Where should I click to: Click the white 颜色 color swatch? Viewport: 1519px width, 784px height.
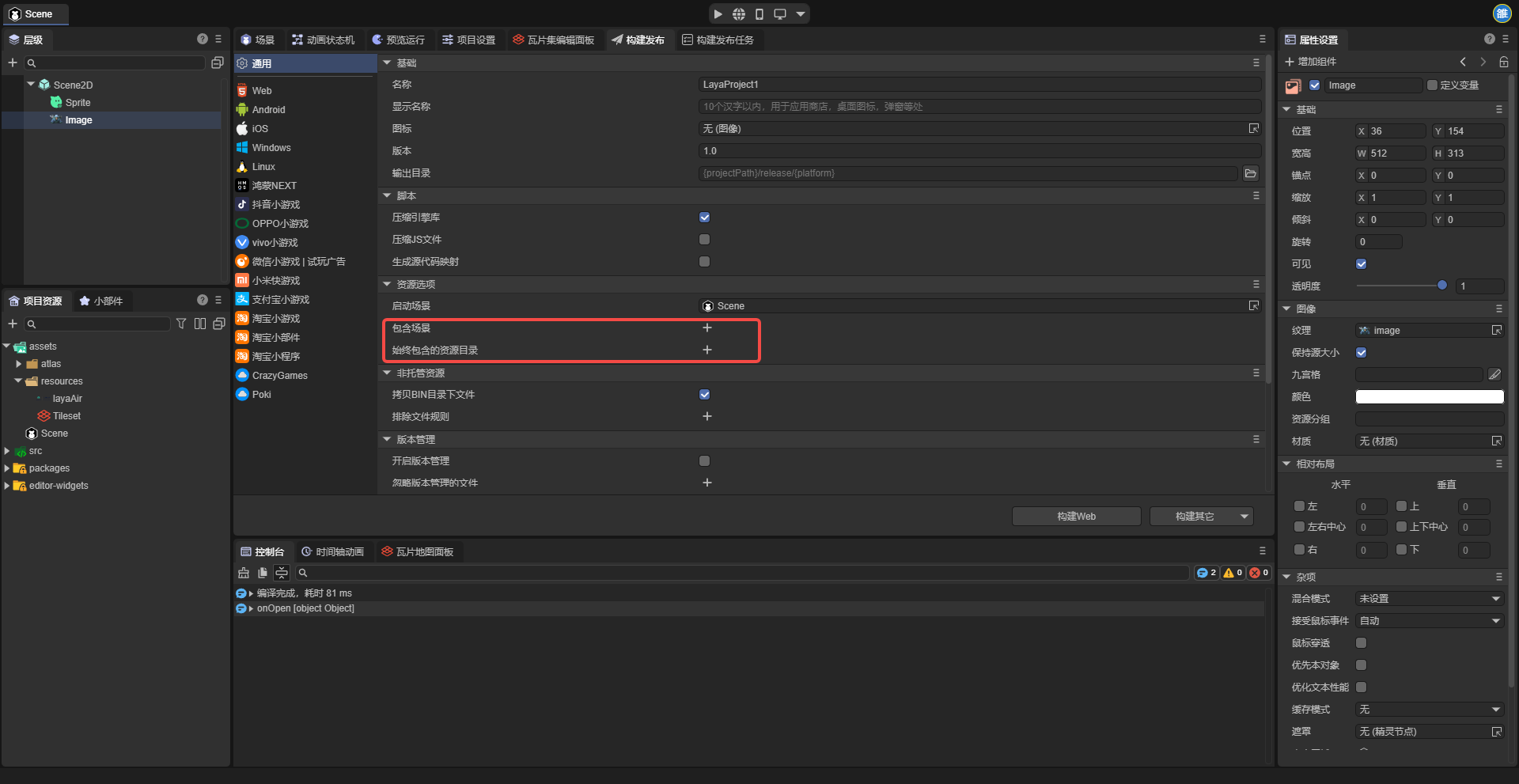1429,397
